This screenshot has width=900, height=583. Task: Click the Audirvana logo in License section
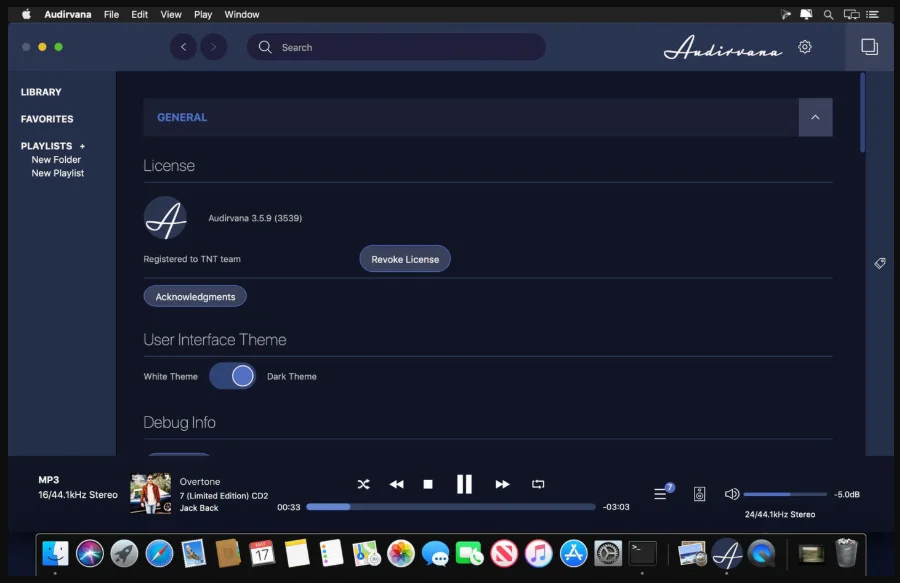coord(165,218)
